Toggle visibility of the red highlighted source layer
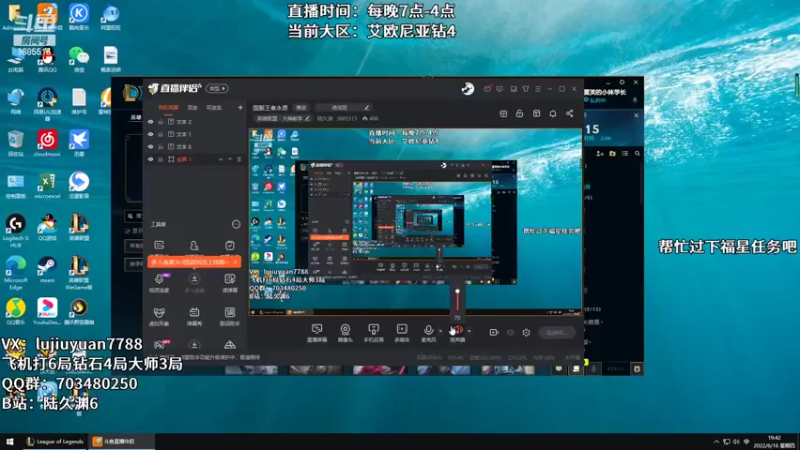The height and width of the screenshot is (450, 800). pyautogui.click(x=151, y=159)
